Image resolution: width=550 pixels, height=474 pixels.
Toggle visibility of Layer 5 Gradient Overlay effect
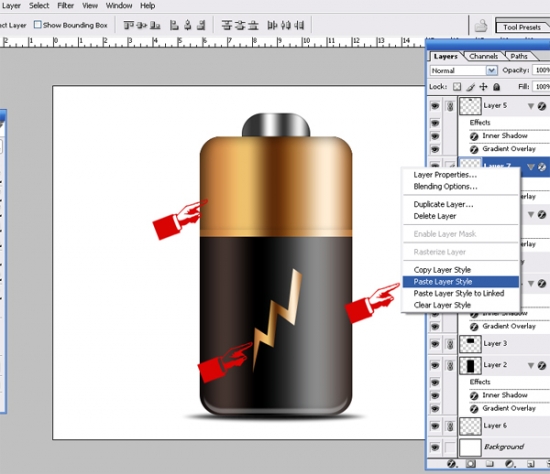point(435,149)
